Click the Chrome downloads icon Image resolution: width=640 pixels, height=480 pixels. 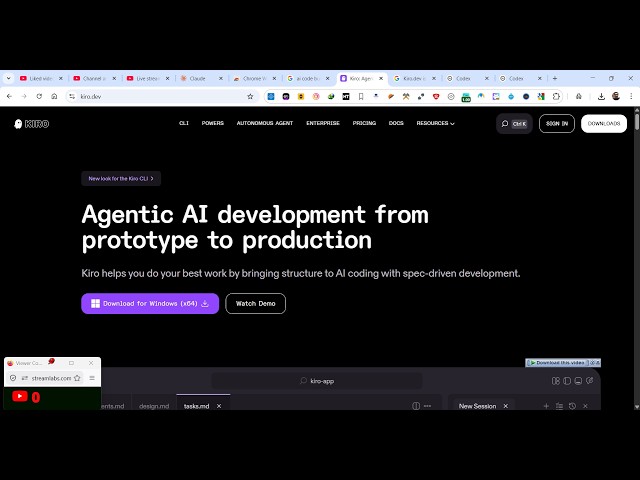601,97
